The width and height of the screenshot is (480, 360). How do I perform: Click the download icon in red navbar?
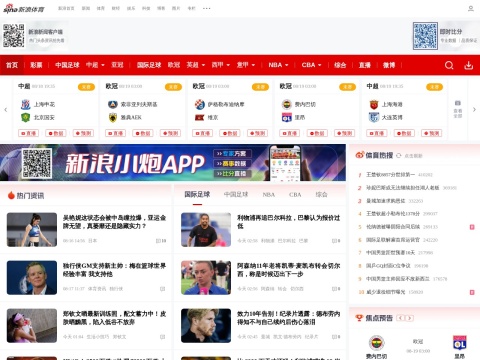point(468,65)
